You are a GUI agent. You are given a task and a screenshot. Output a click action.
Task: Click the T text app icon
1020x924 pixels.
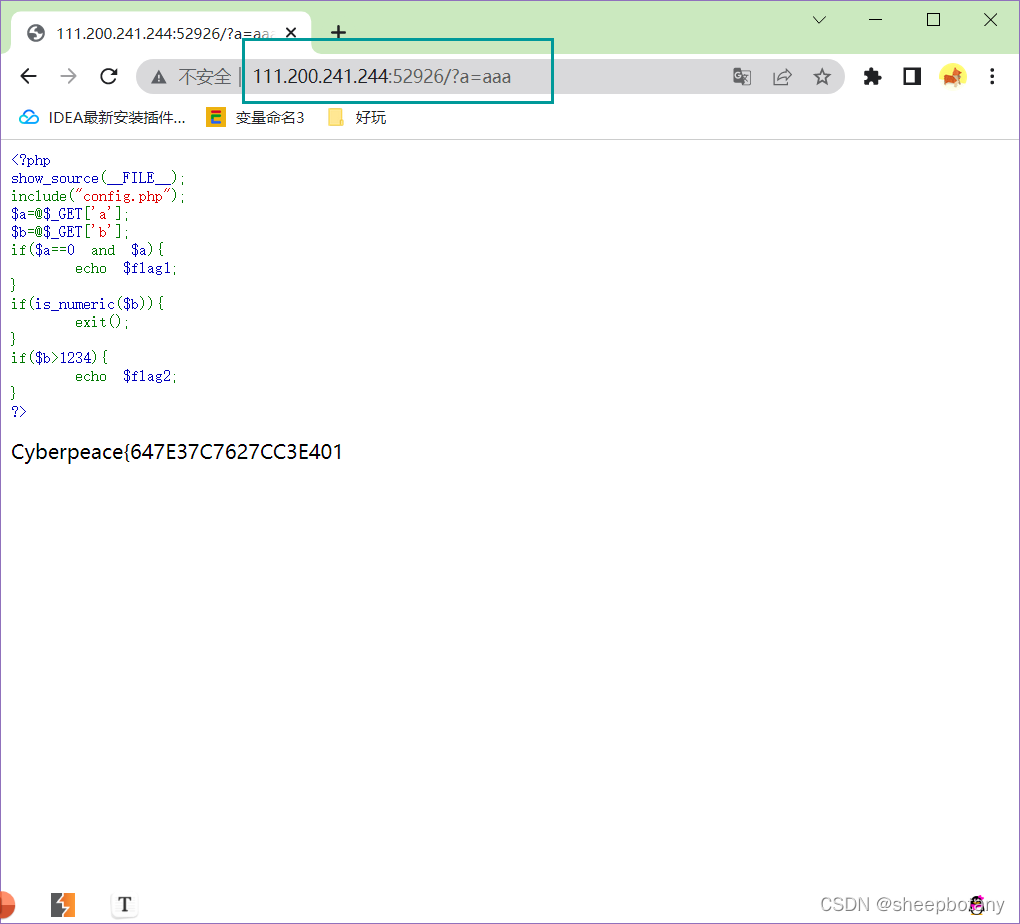pos(124,904)
